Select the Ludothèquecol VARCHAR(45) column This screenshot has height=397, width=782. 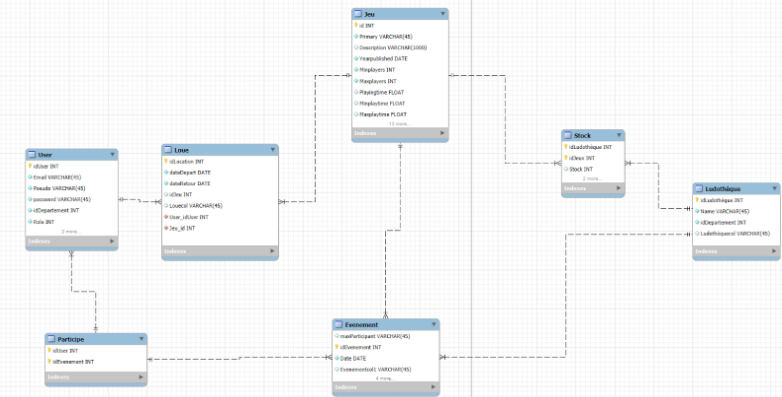point(736,233)
